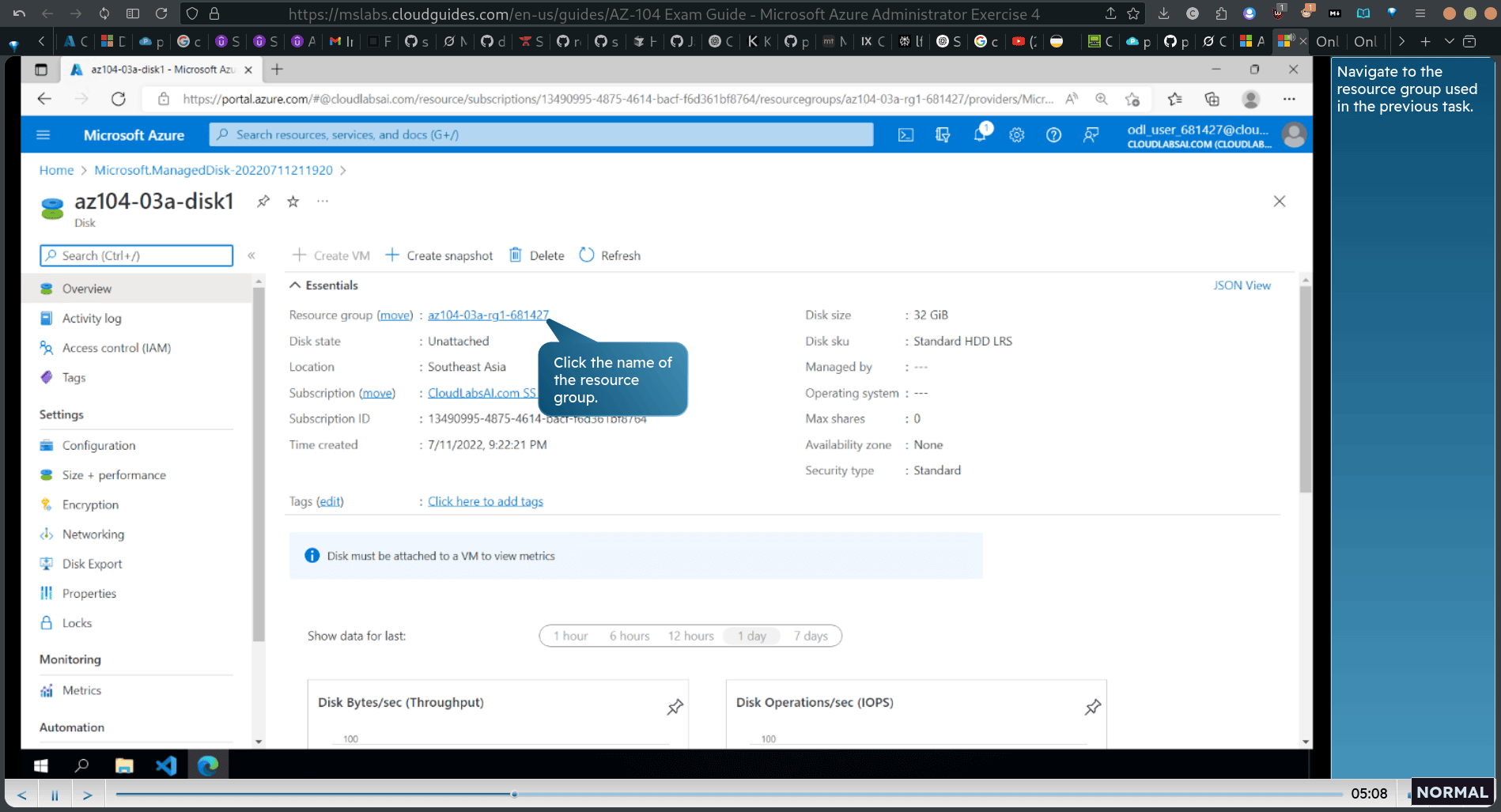This screenshot has height=812, width=1501.
Task: Click the disk menu Search (Ctrl+/) field
Action: [x=136, y=255]
